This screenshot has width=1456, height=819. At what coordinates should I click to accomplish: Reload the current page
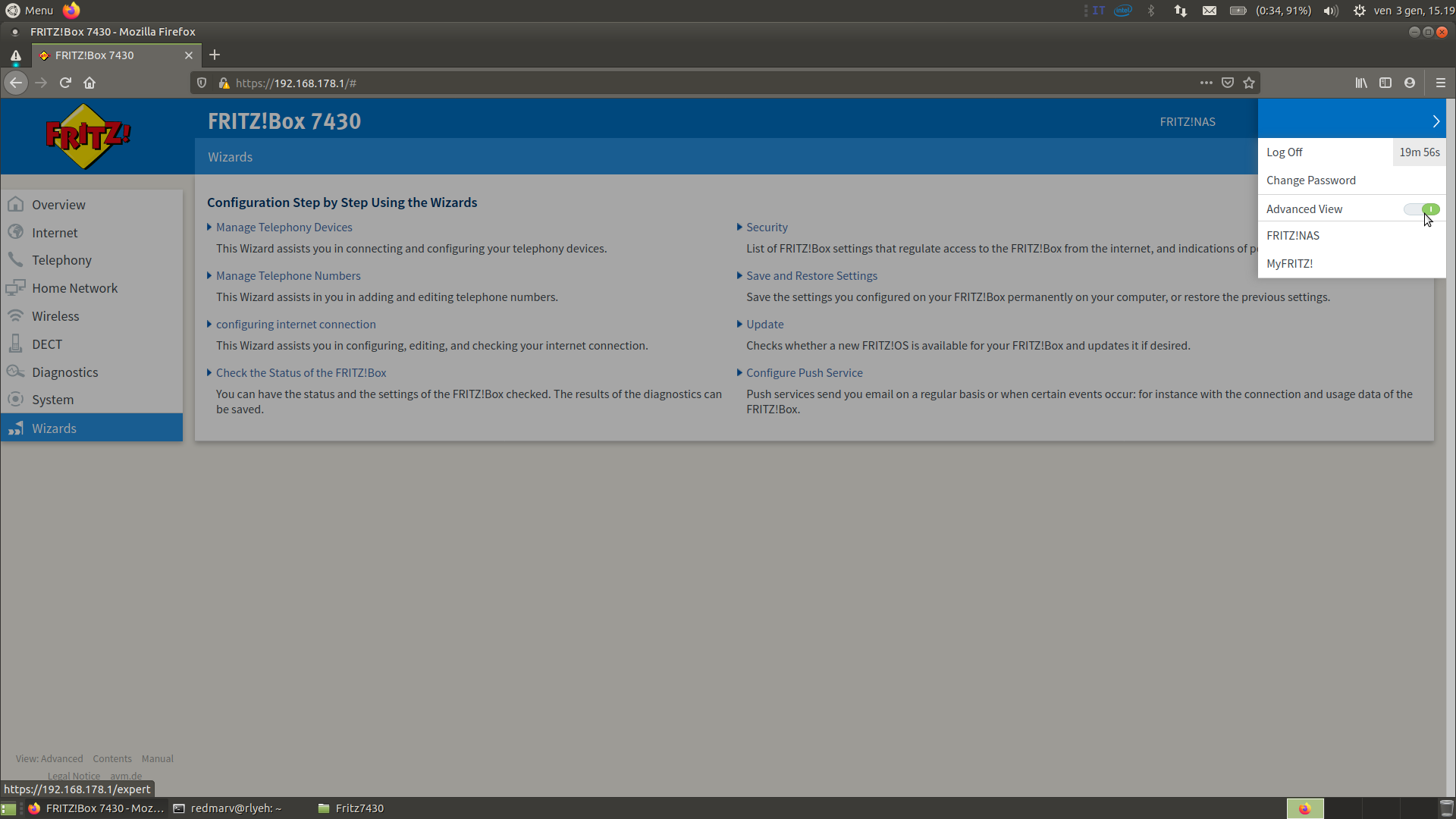[x=65, y=83]
